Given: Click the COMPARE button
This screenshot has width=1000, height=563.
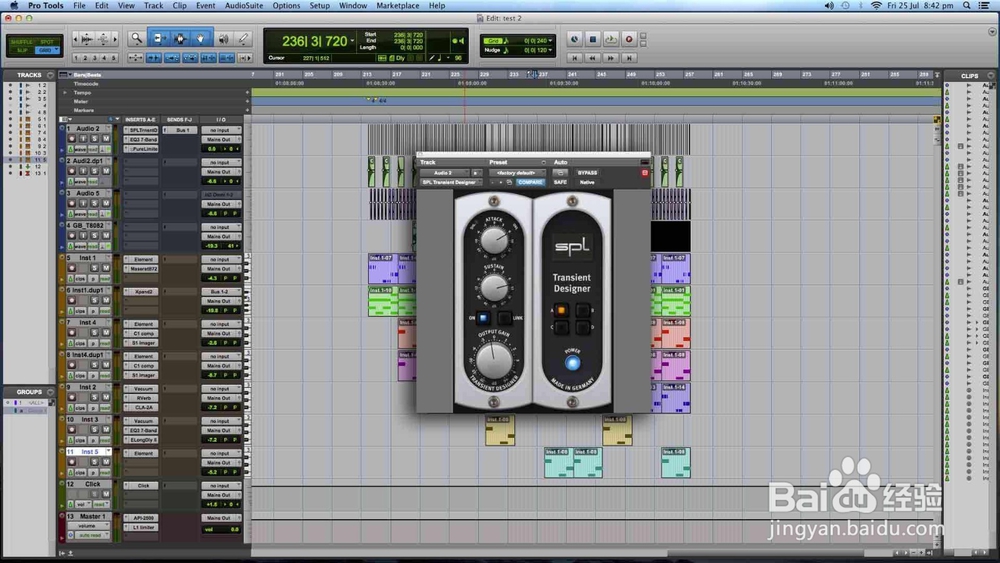Looking at the screenshot, I should (x=530, y=182).
